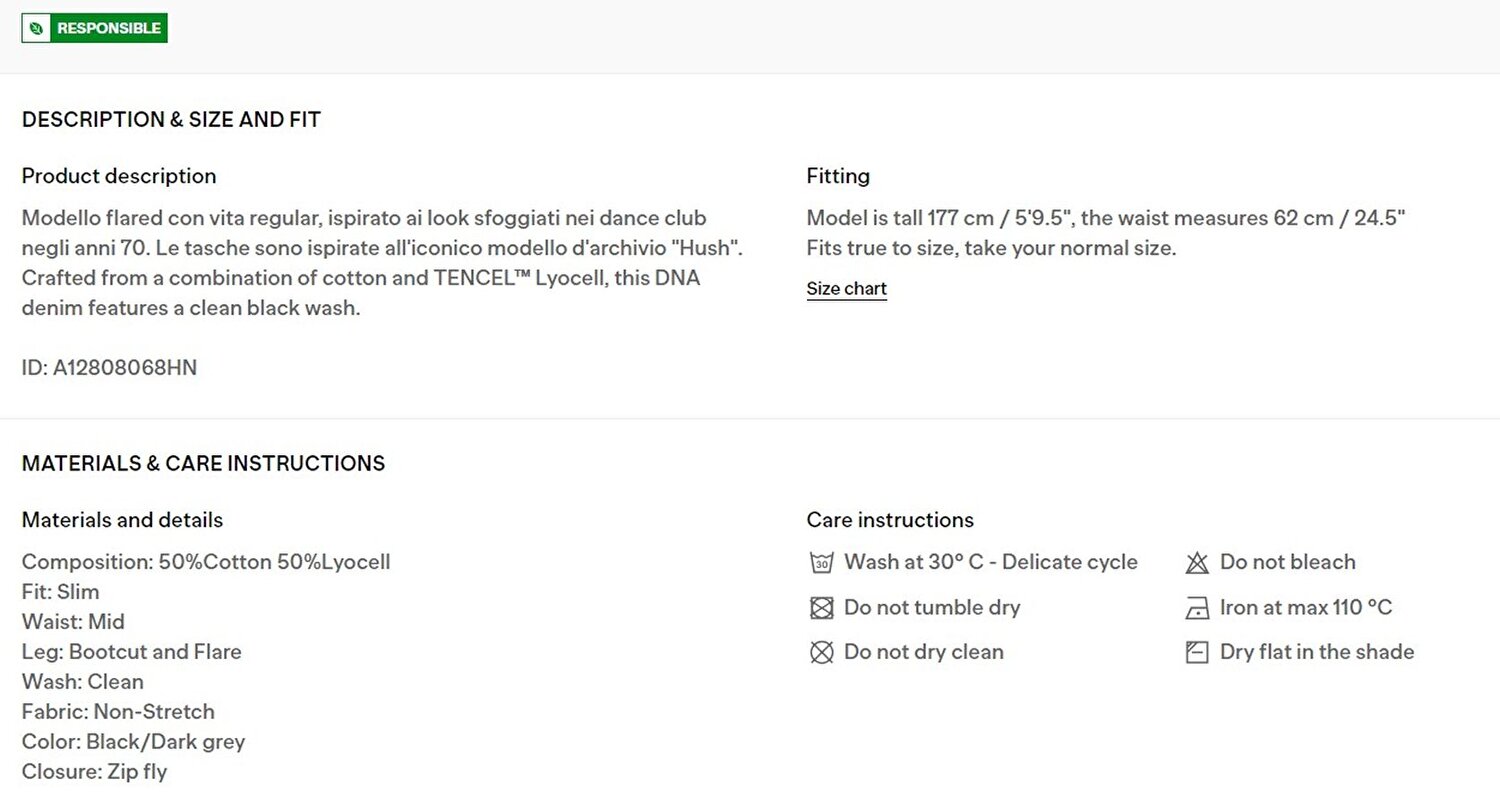Click the Description & Size and Fit heading
The height and width of the screenshot is (805, 1500).
point(171,120)
